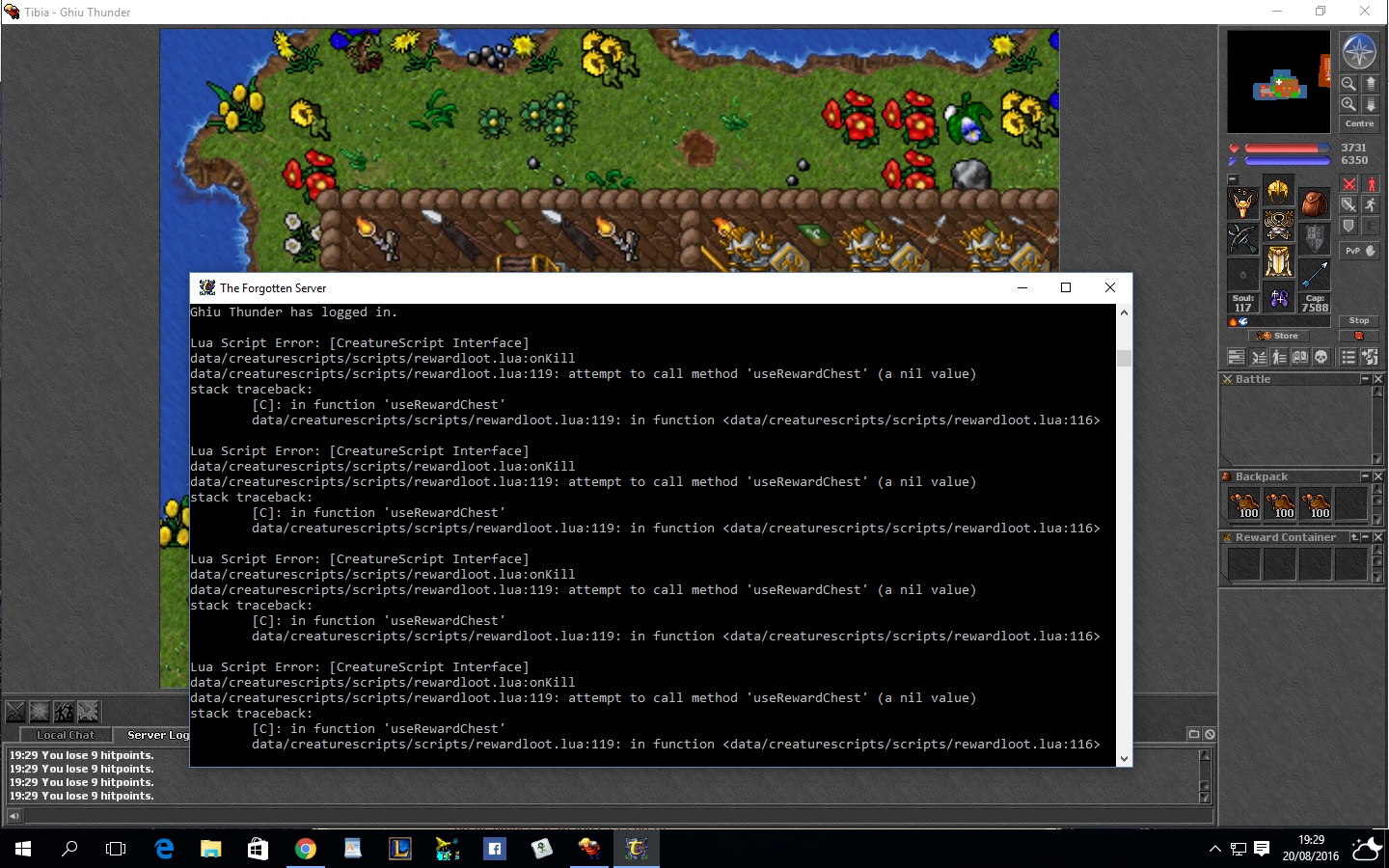Close the Battle panel
1389x868 pixels.
click(1377, 379)
